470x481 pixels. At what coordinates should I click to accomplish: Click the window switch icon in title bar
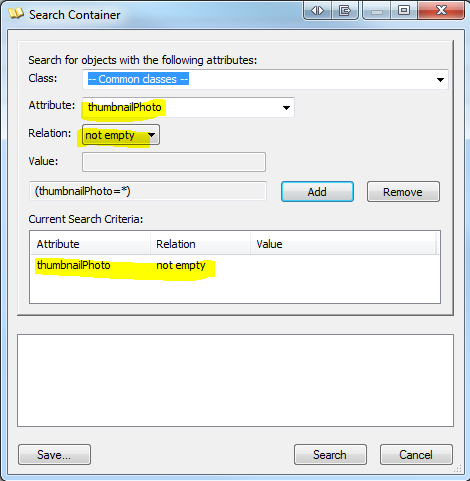tap(345, 11)
